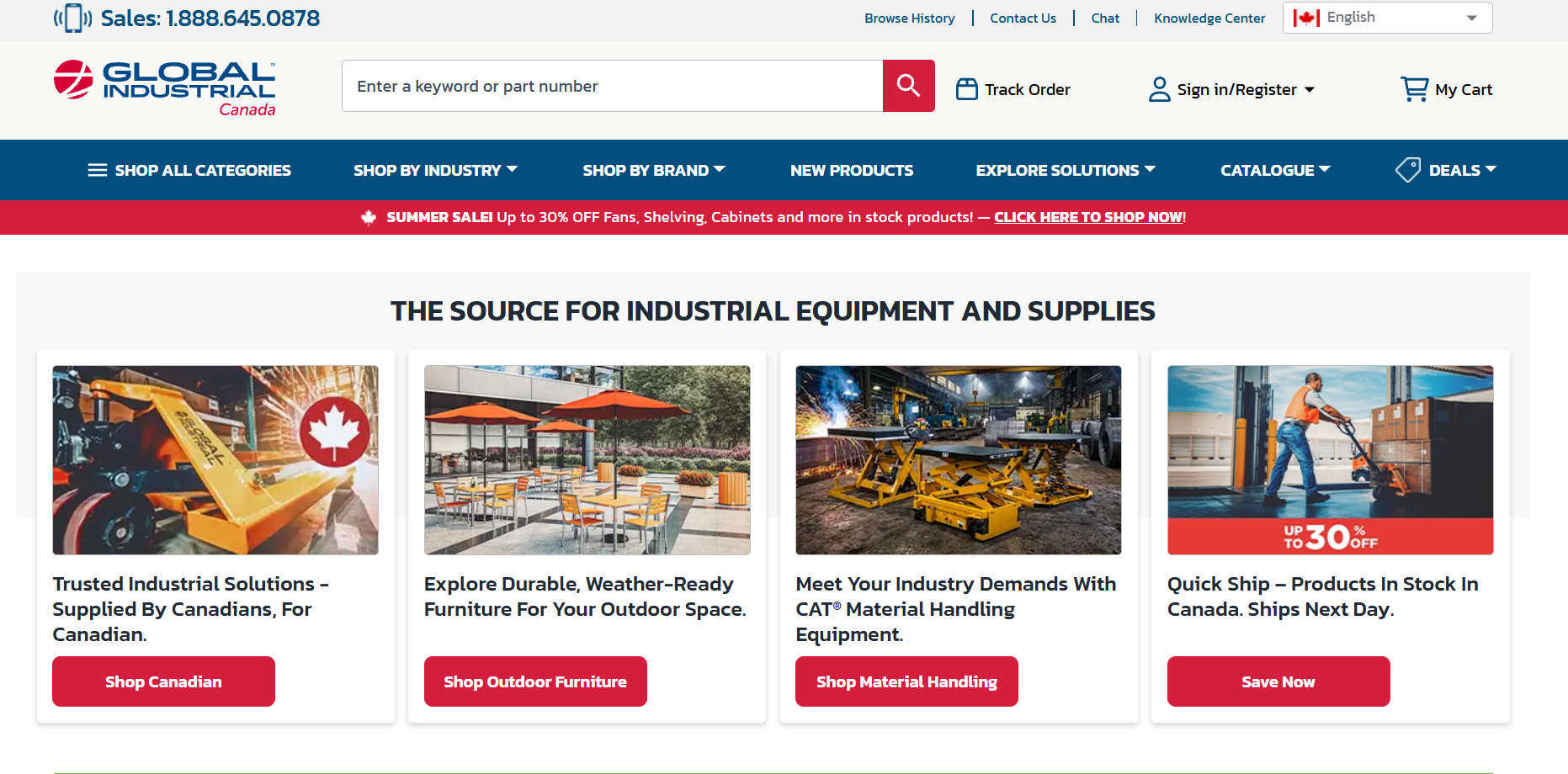Open New Products page

pyautogui.click(x=852, y=170)
